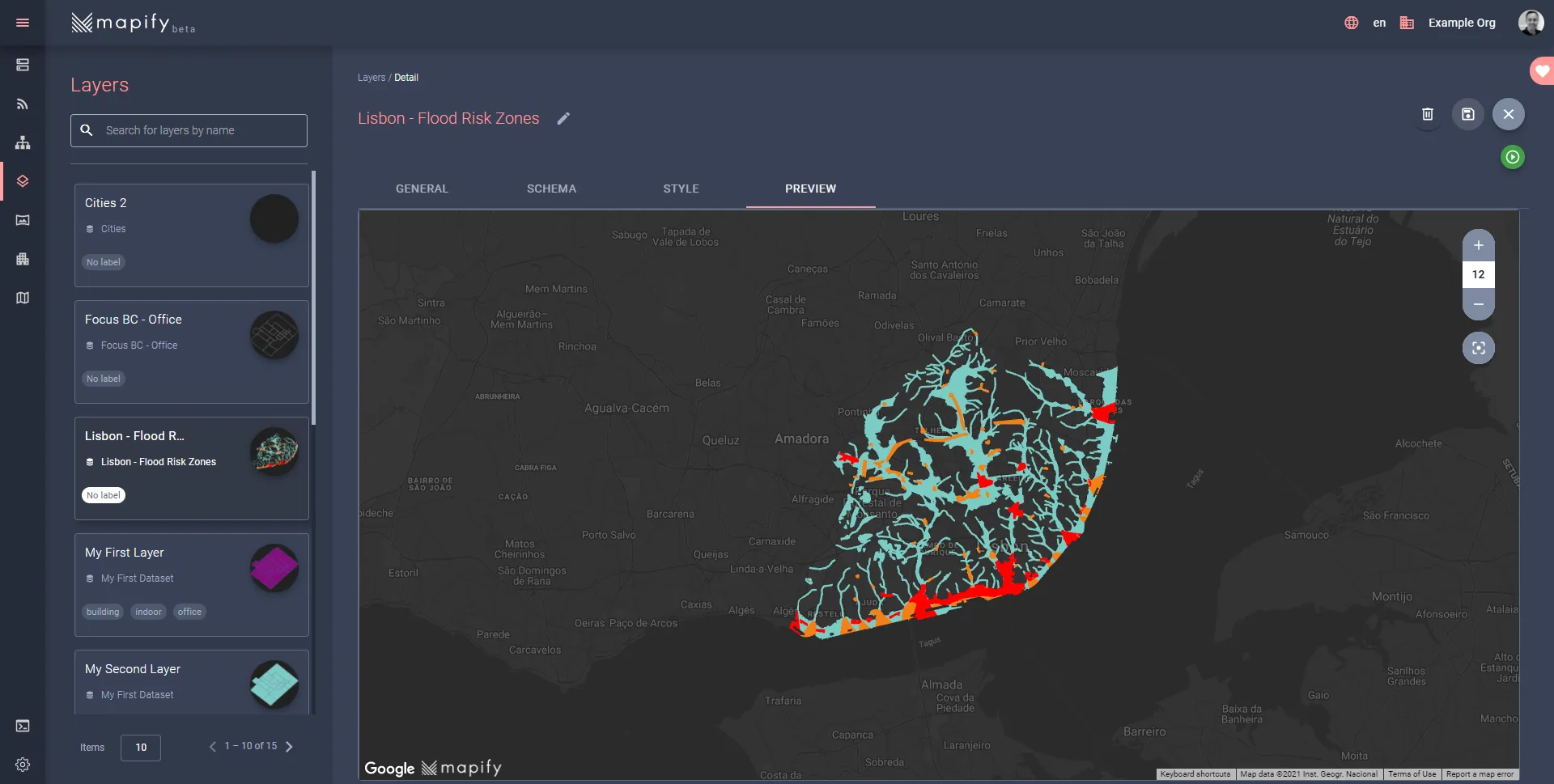Image resolution: width=1554 pixels, height=784 pixels.
Task: Open the layers sidebar icon
Action: click(23, 181)
